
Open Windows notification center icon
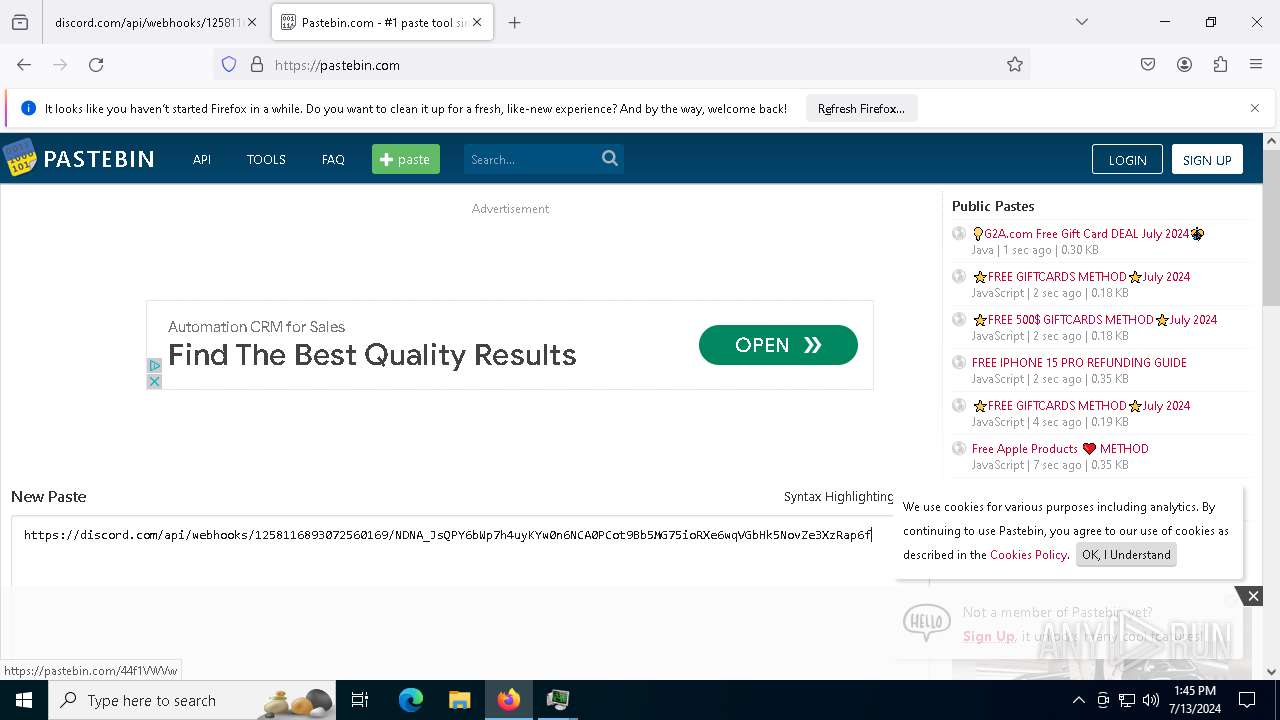coord(1247,700)
